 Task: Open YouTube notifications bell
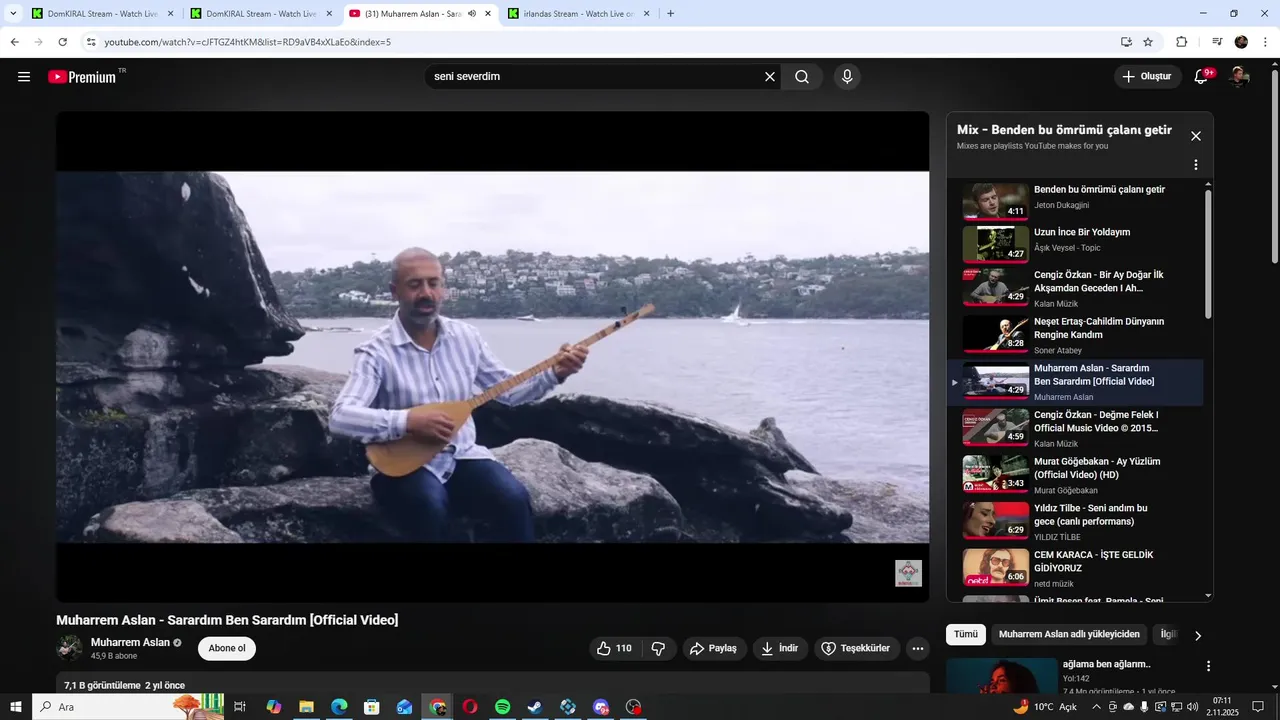1203,77
